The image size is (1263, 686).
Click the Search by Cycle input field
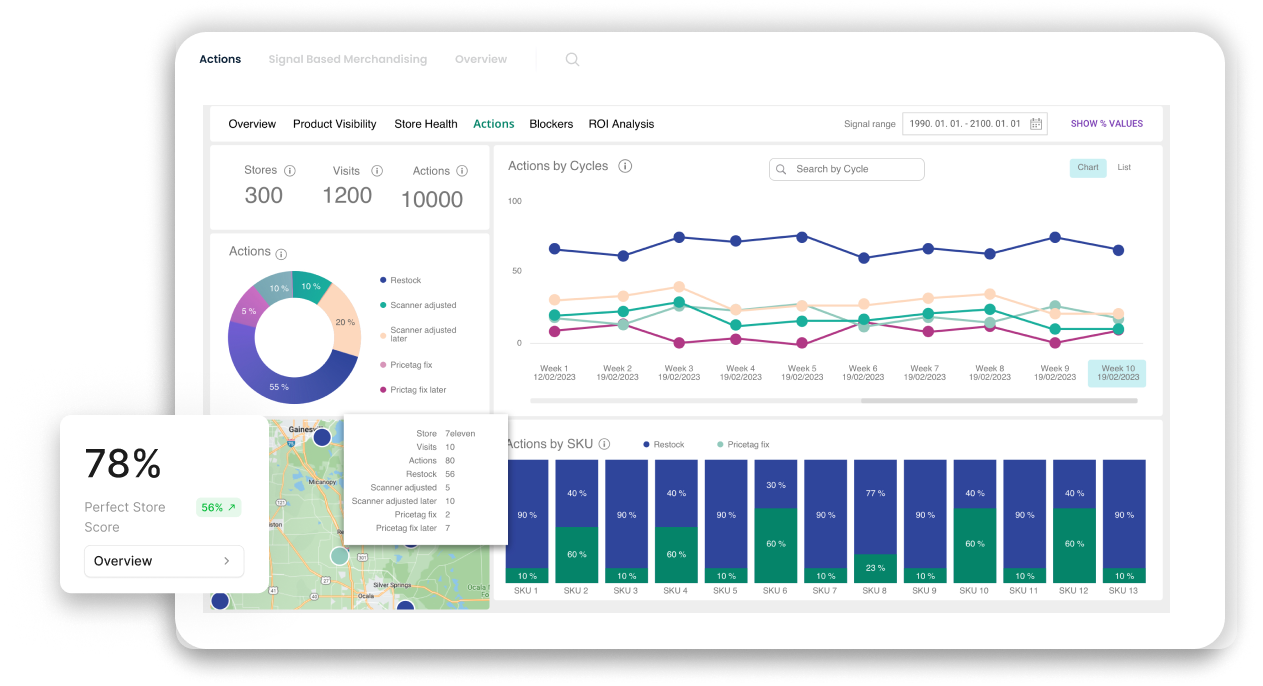847,169
